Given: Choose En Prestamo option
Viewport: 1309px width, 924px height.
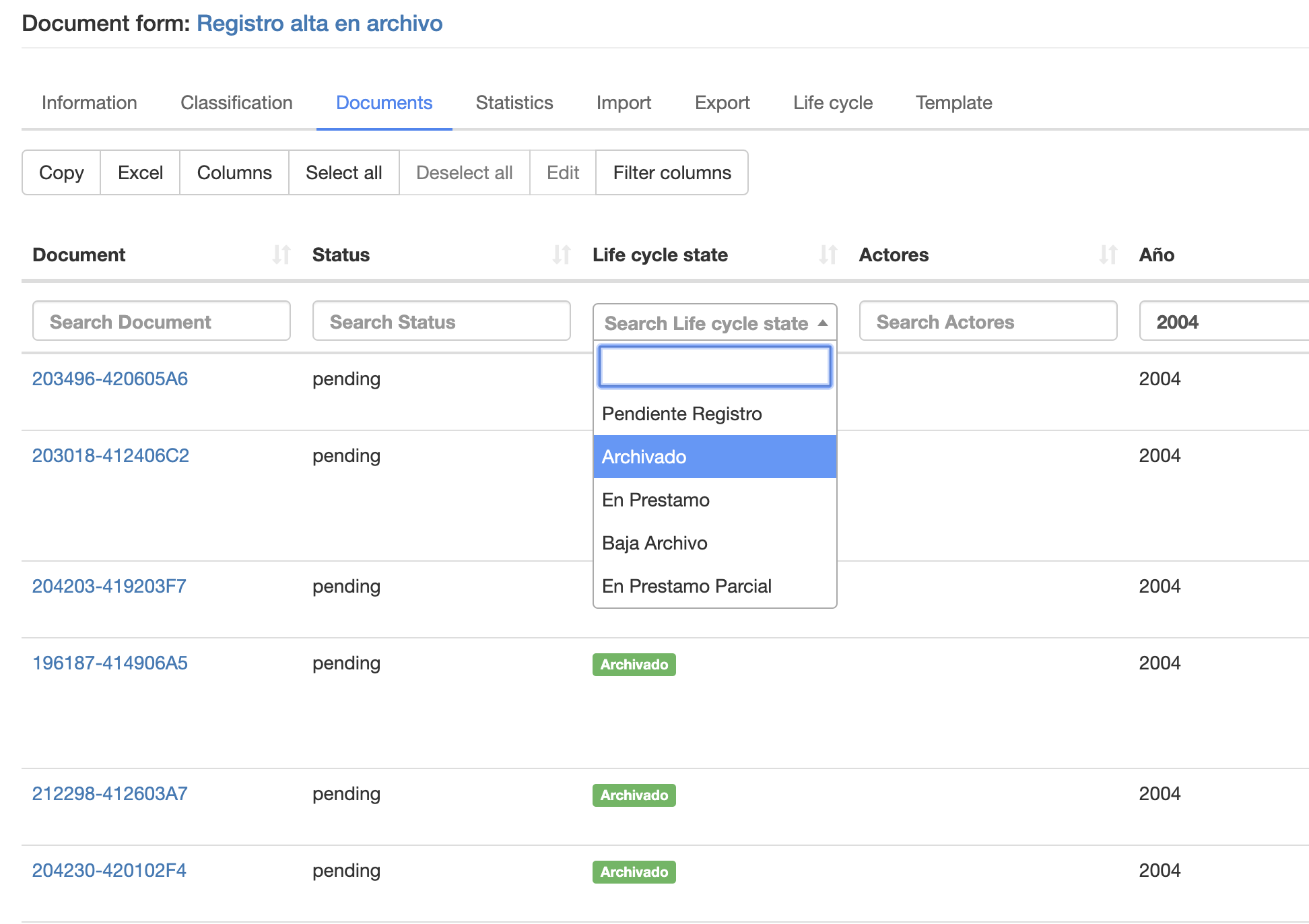Looking at the screenshot, I should [714, 500].
